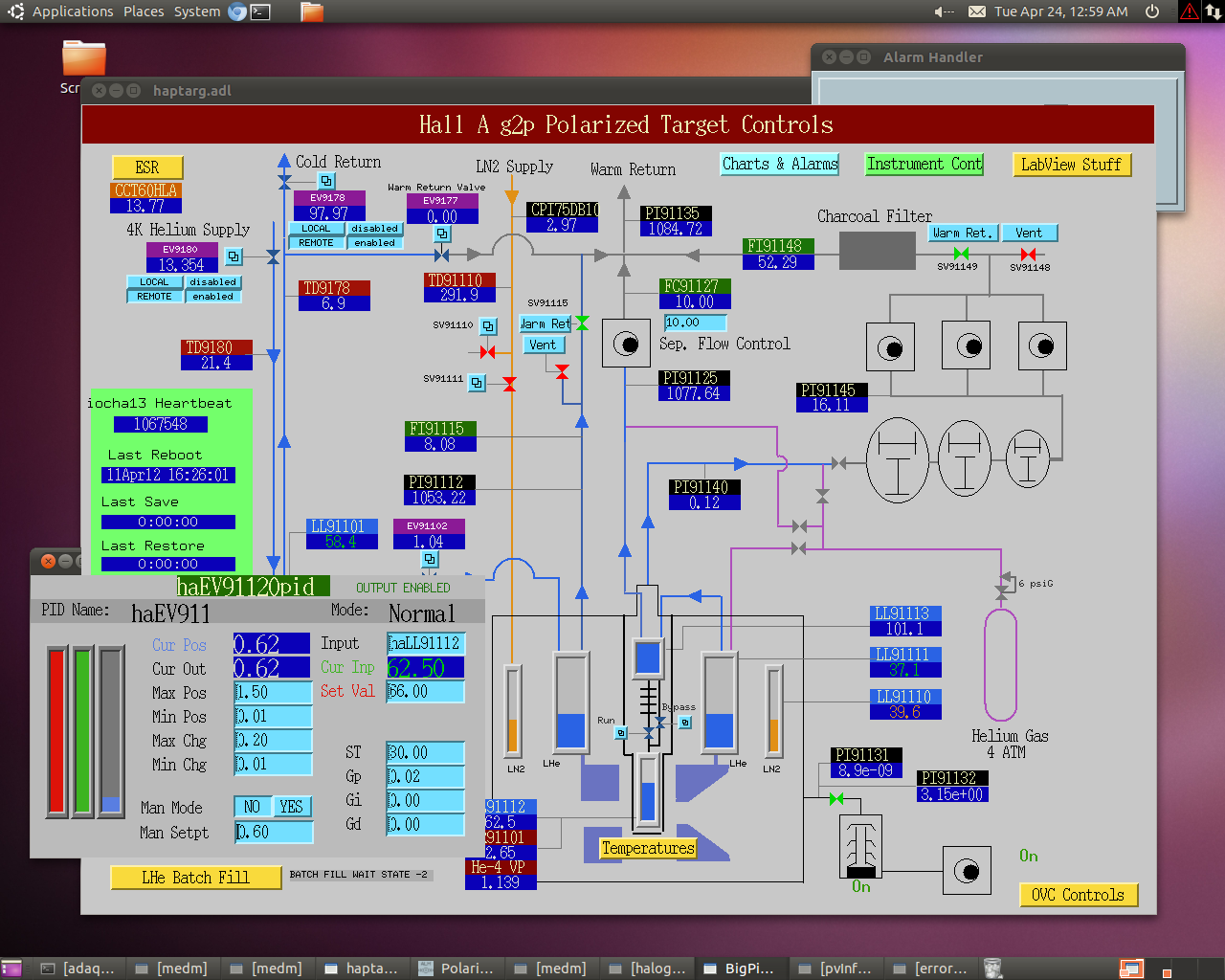Image resolution: width=1225 pixels, height=980 pixels.
Task: Click the red PID bar indicator
Action: point(56,731)
